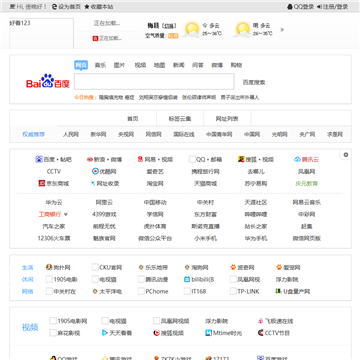Screen dimensions: 360x360
Task: Click the browser icon beside 设为首页
Action: pyautogui.click(x=54, y=7)
